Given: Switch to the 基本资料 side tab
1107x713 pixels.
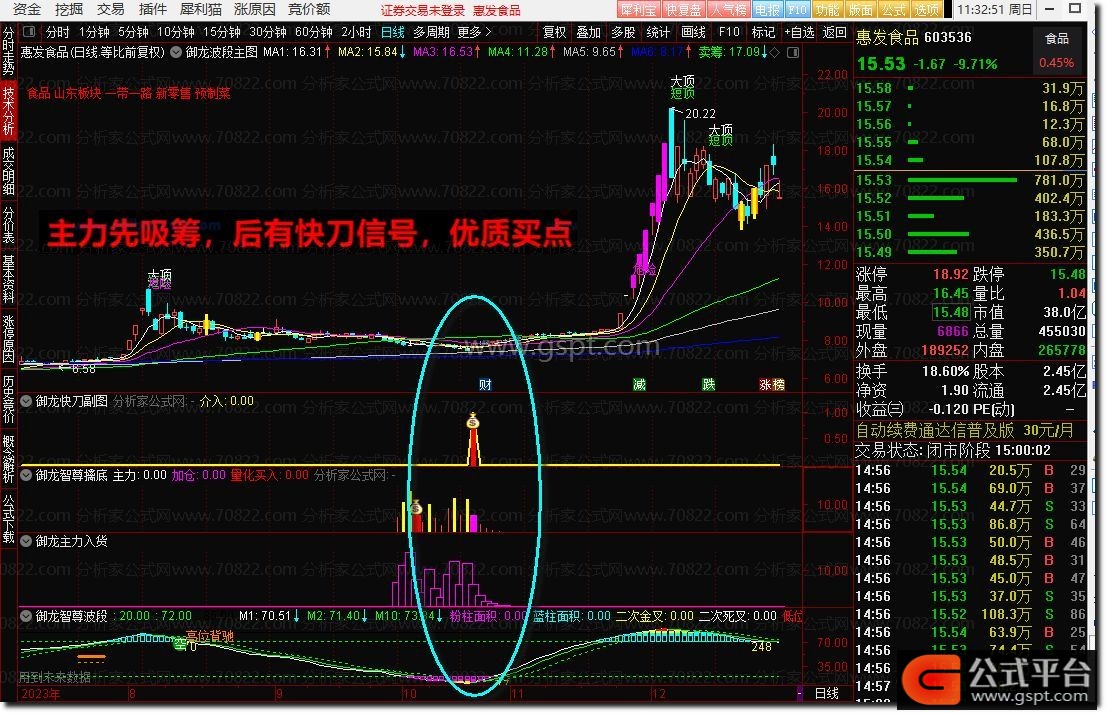Looking at the screenshot, I should coord(8,279).
